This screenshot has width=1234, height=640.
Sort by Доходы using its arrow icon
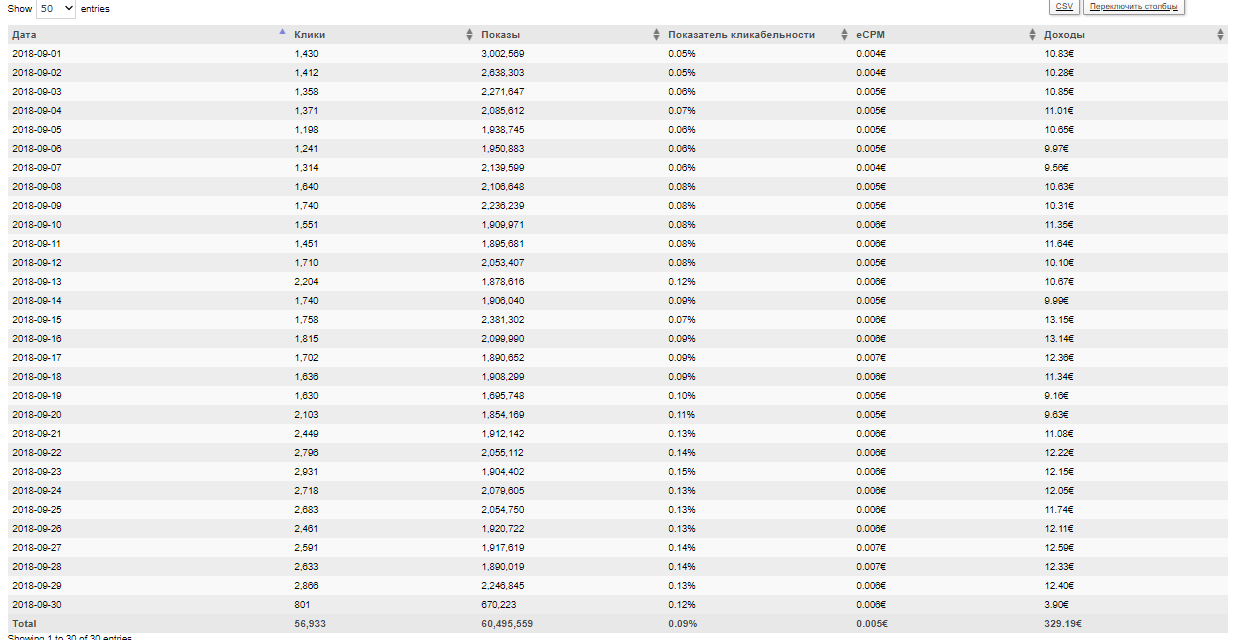point(1220,35)
